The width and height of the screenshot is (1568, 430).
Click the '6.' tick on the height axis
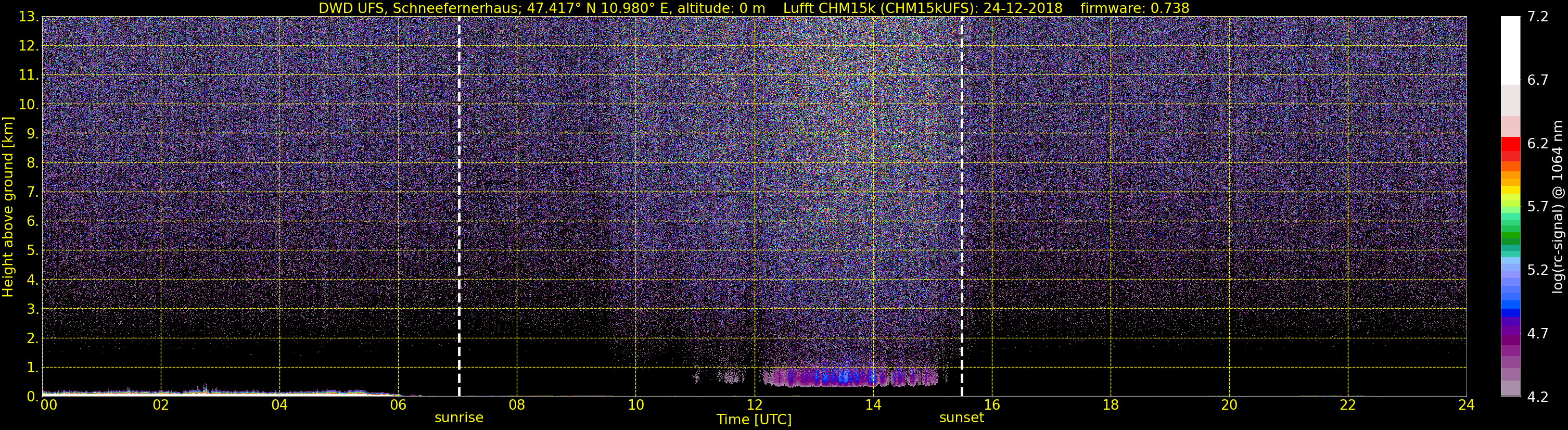(x=33, y=221)
